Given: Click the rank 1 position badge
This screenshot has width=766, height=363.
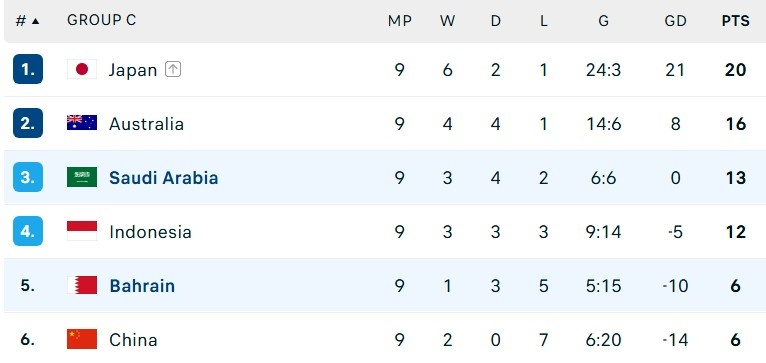Looking at the screenshot, I should 28,69.
